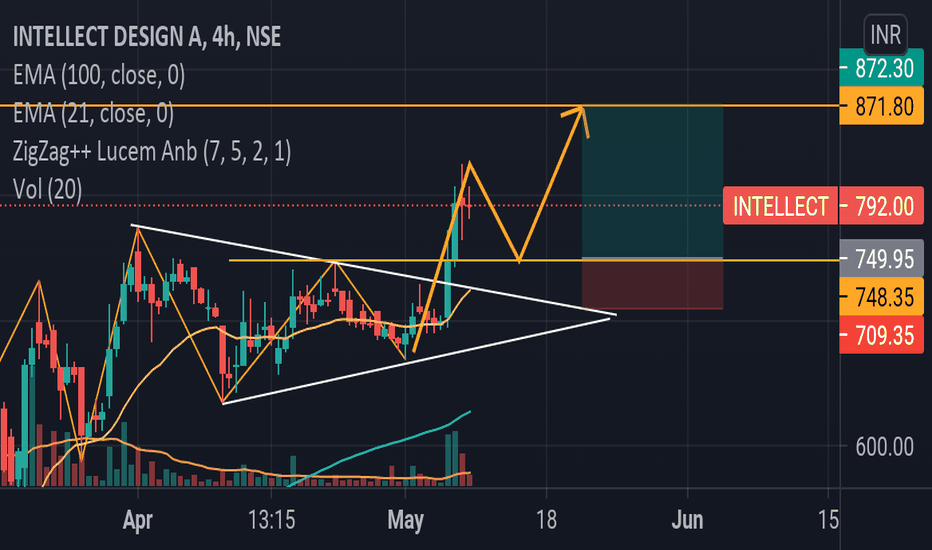
Task: Click the 871.80 orange price label
Action: (x=881, y=106)
